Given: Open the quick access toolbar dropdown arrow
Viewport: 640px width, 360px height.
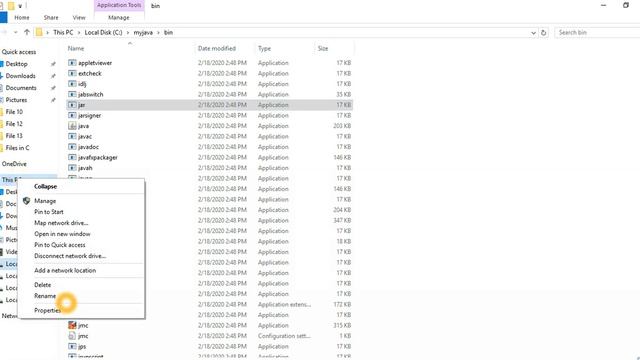Looking at the screenshot, I should 20,6.
